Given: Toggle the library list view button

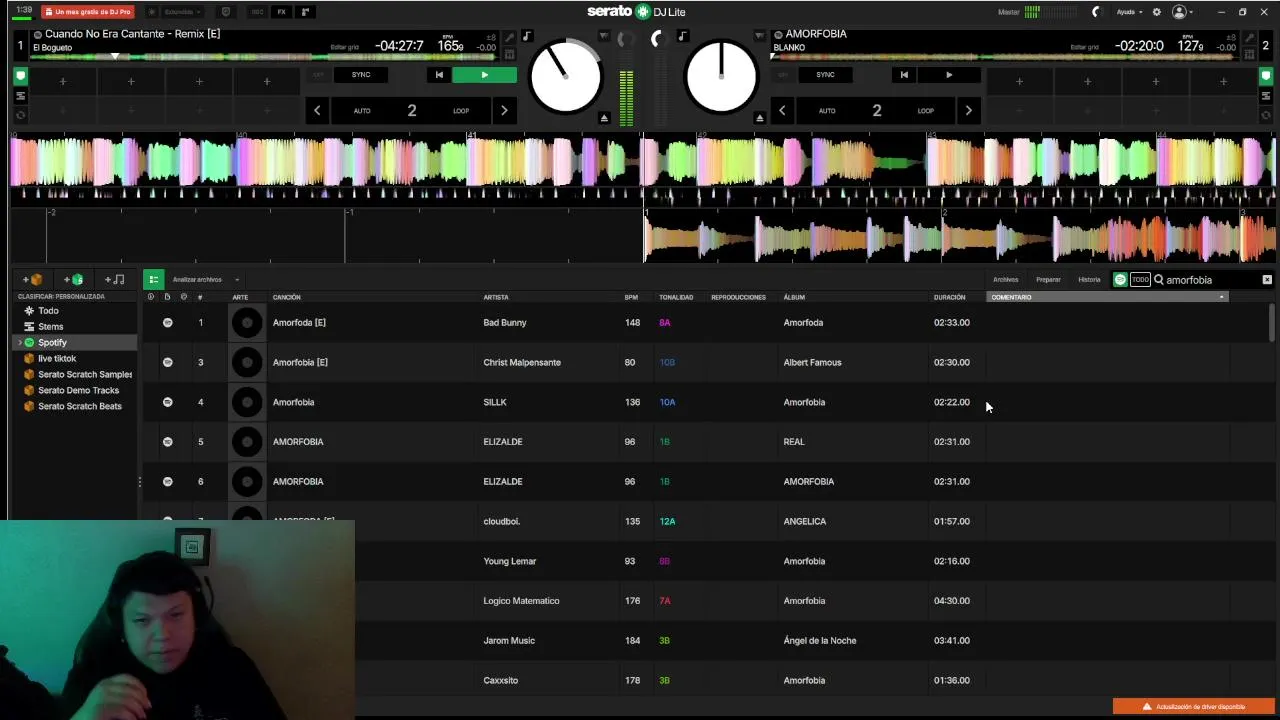Looking at the screenshot, I should [x=153, y=280].
